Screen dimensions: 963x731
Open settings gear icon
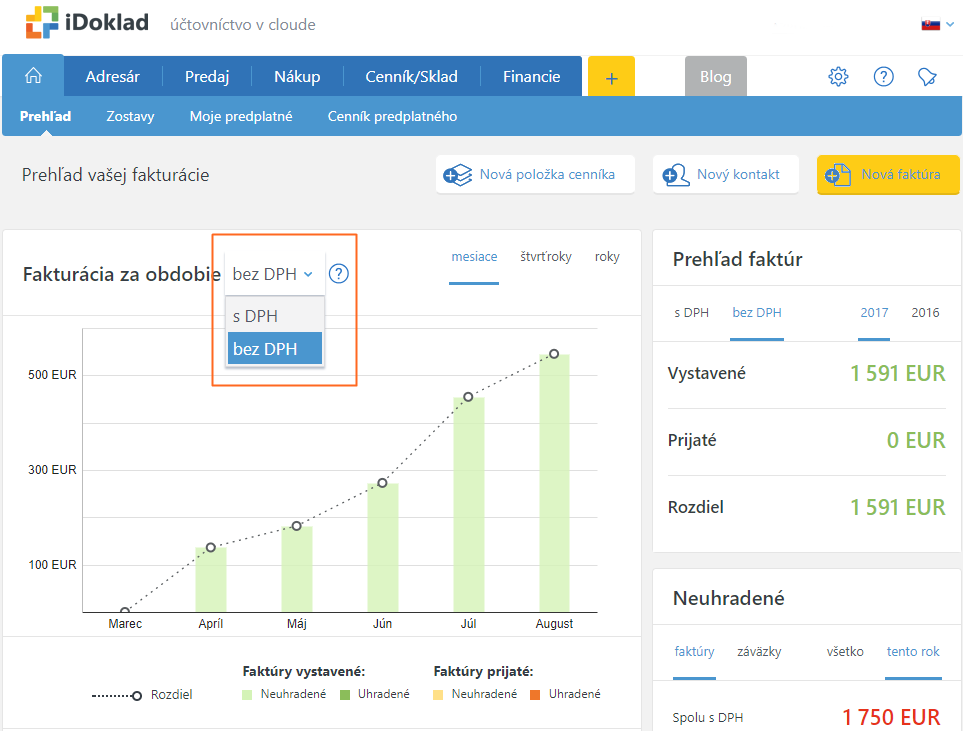tap(838, 77)
